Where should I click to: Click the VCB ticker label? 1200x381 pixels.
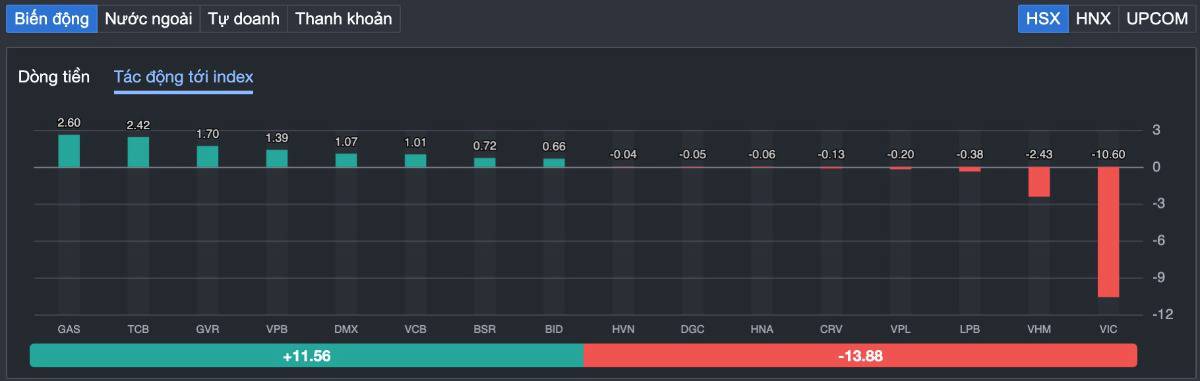[416, 329]
